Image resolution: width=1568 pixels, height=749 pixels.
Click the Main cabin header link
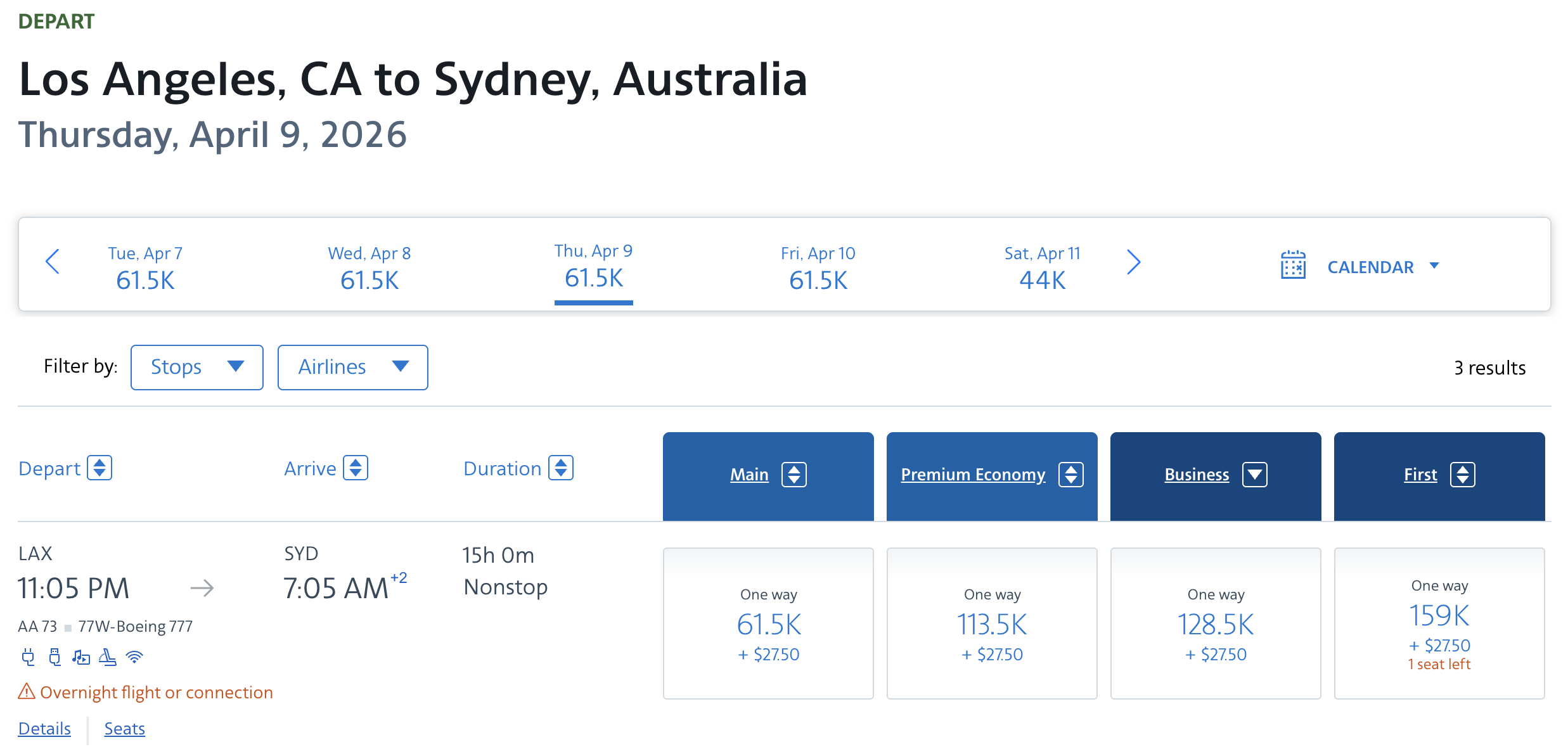pyautogui.click(x=749, y=475)
